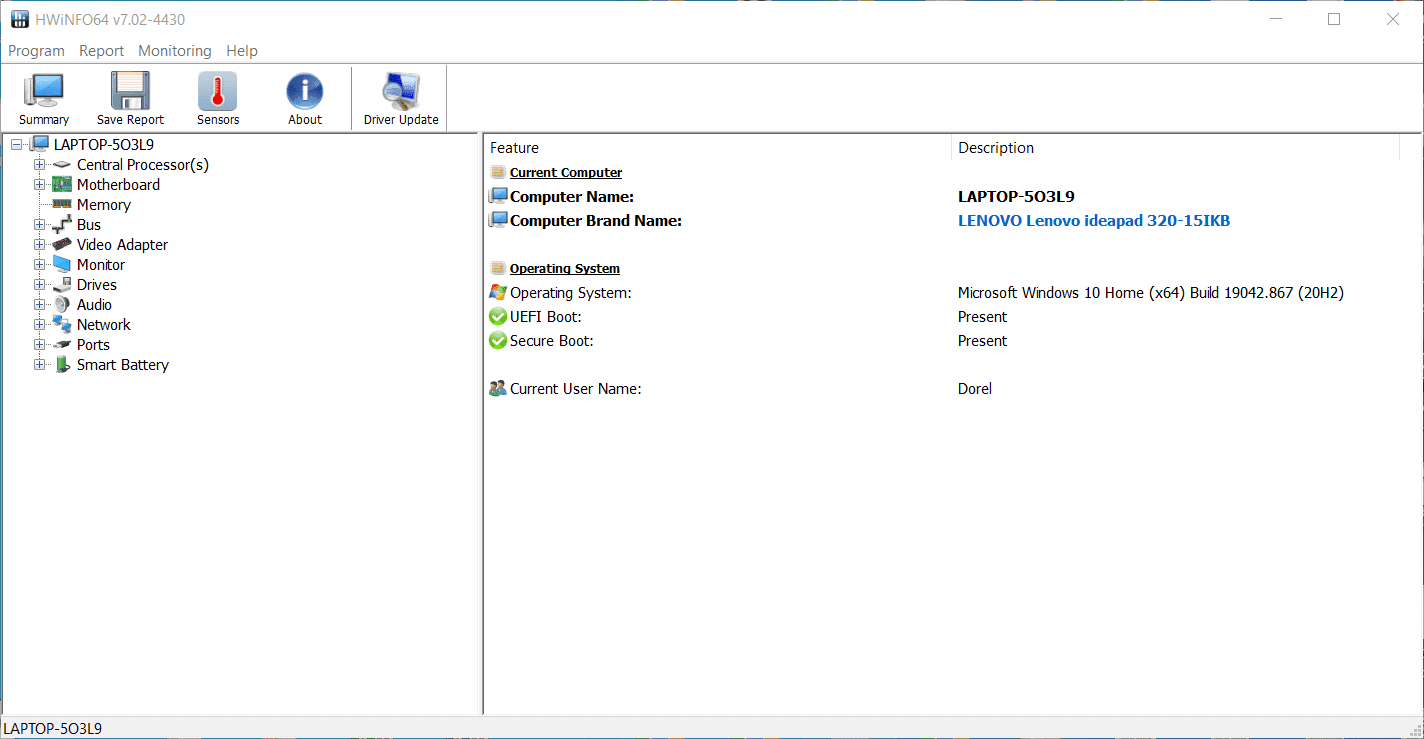
Task: Click the Central Processor(s) chip icon
Action: tap(62, 165)
